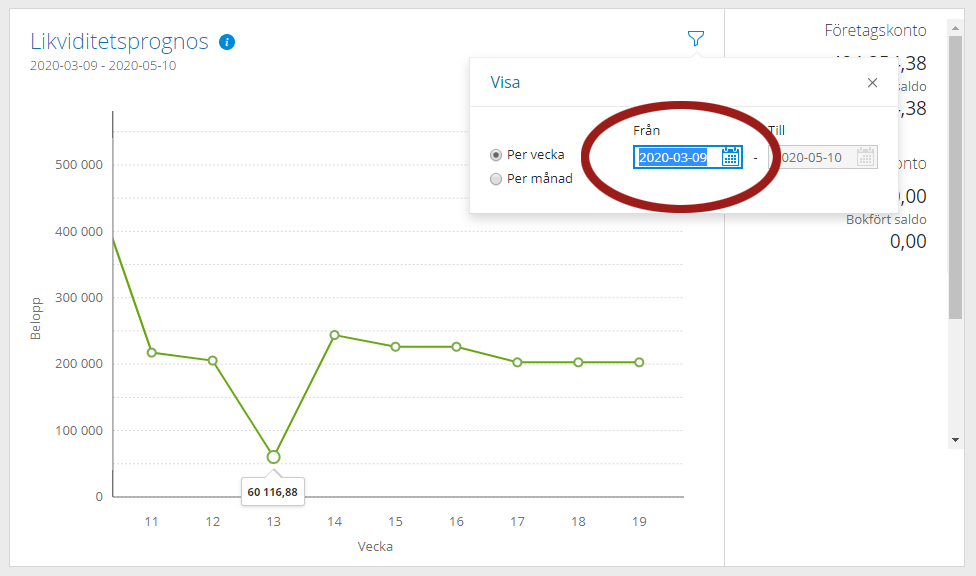Open the Till date calendar picker
Screen dimensions: 976x576
865,157
